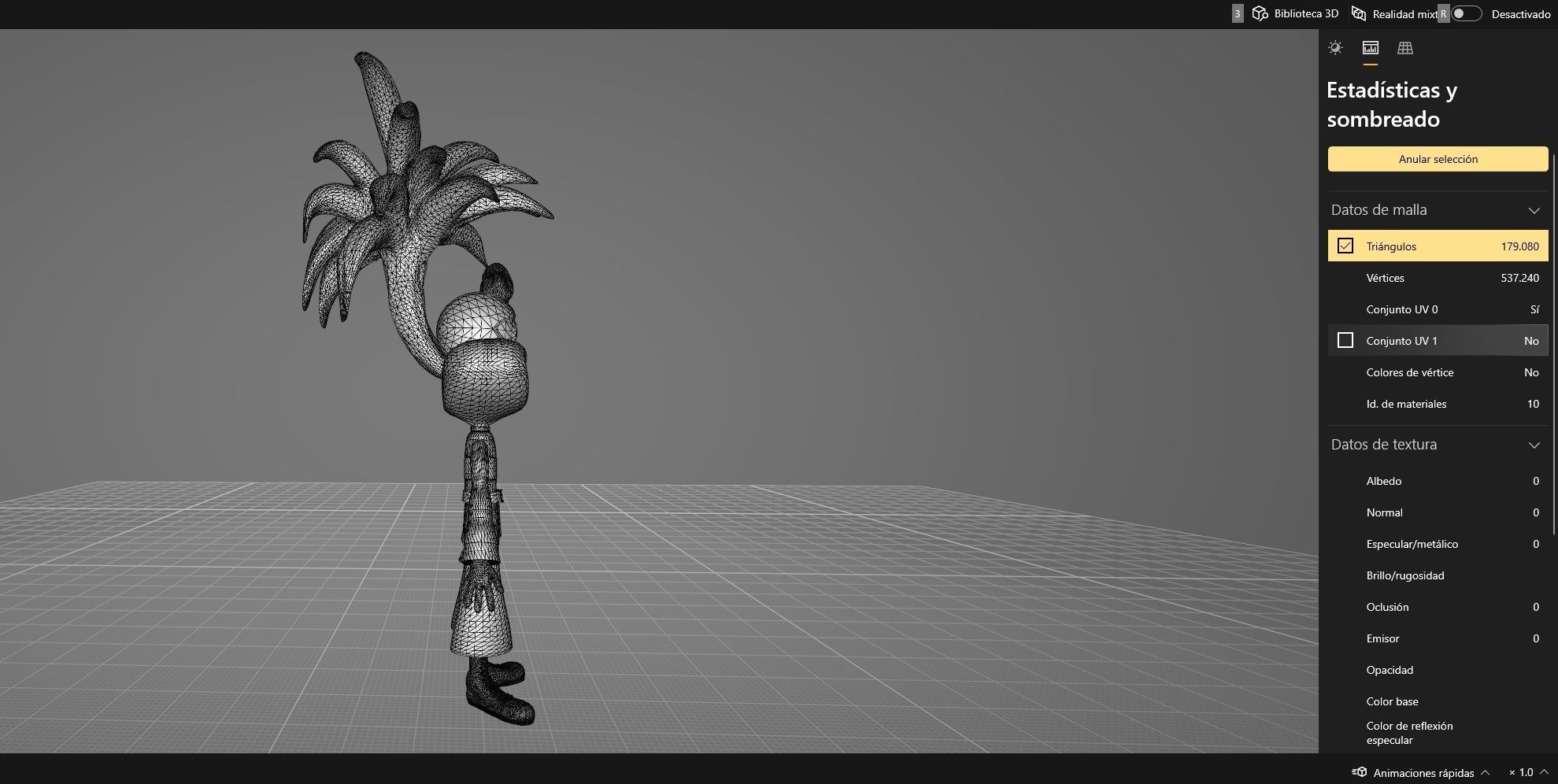This screenshot has height=784, width=1558.
Task: Open the × 1.0 animation speed menu
Action: pos(1529,773)
